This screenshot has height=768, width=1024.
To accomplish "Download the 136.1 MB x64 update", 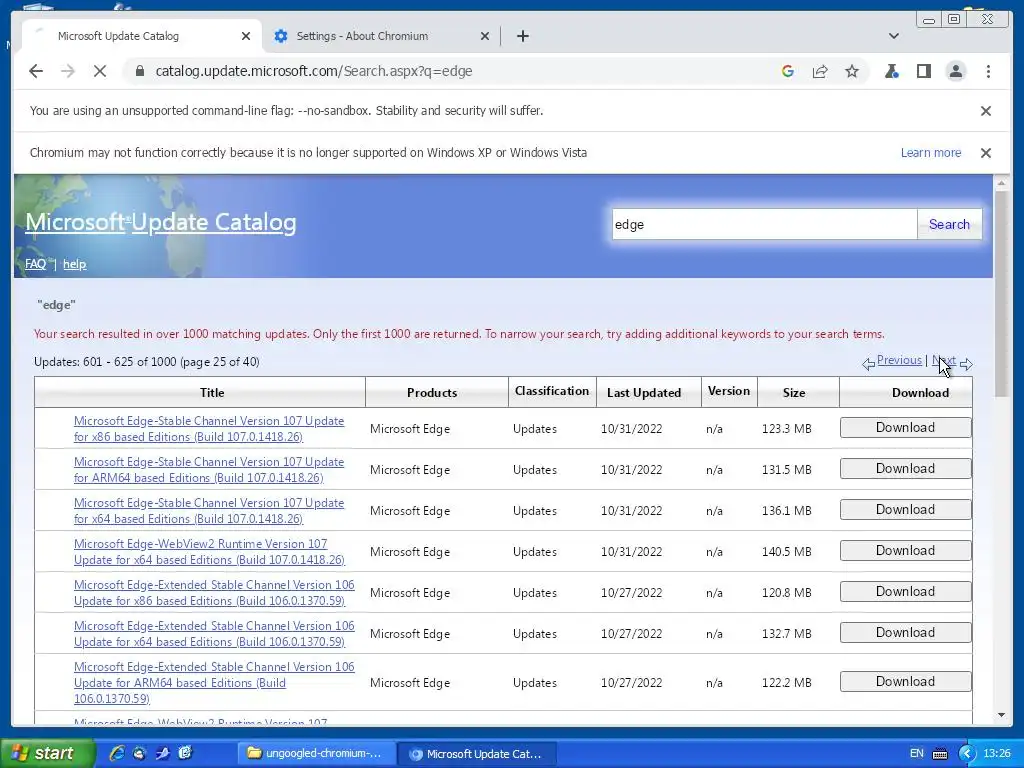I will click(905, 510).
